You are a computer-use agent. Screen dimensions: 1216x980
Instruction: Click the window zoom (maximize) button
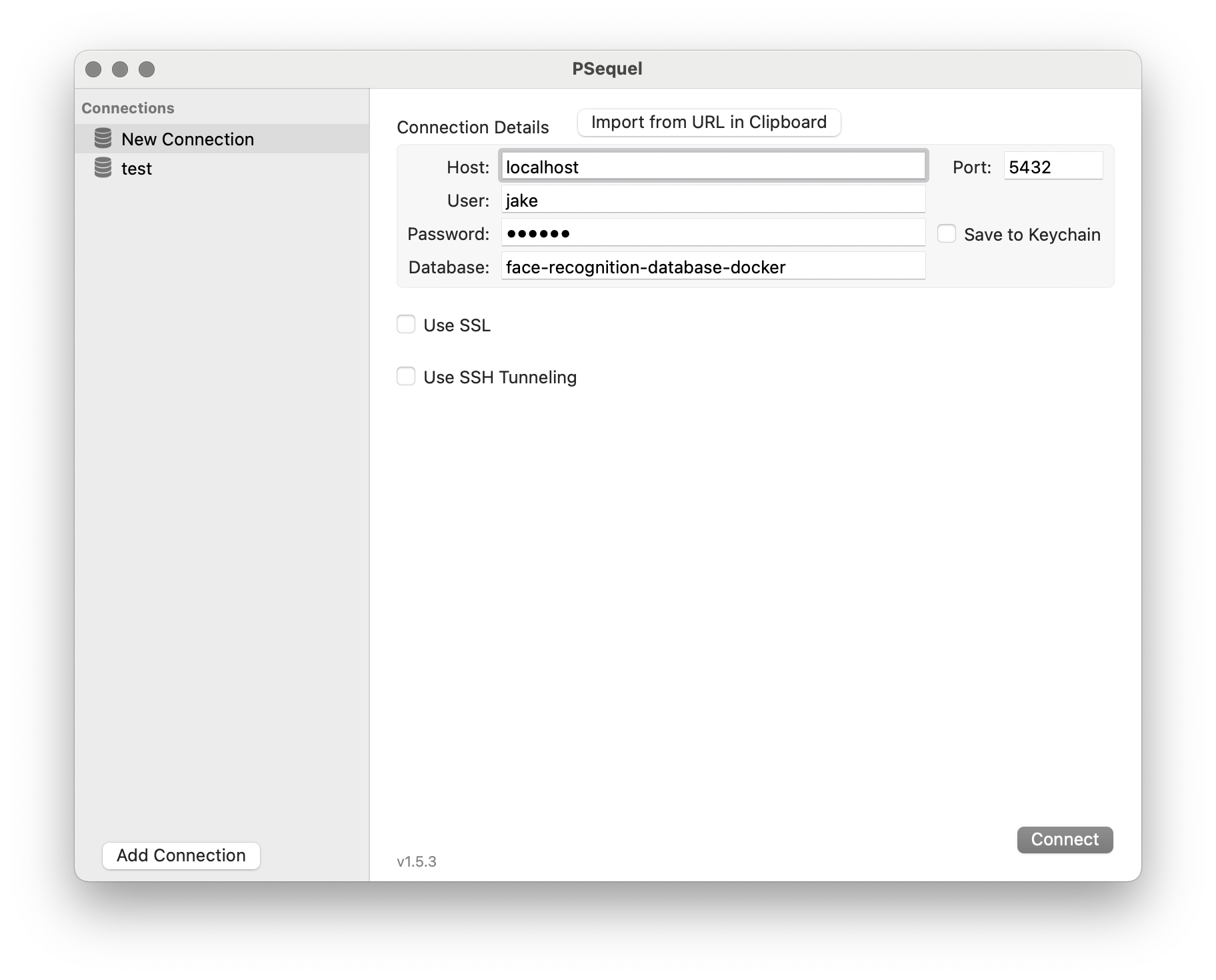(x=147, y=69)
